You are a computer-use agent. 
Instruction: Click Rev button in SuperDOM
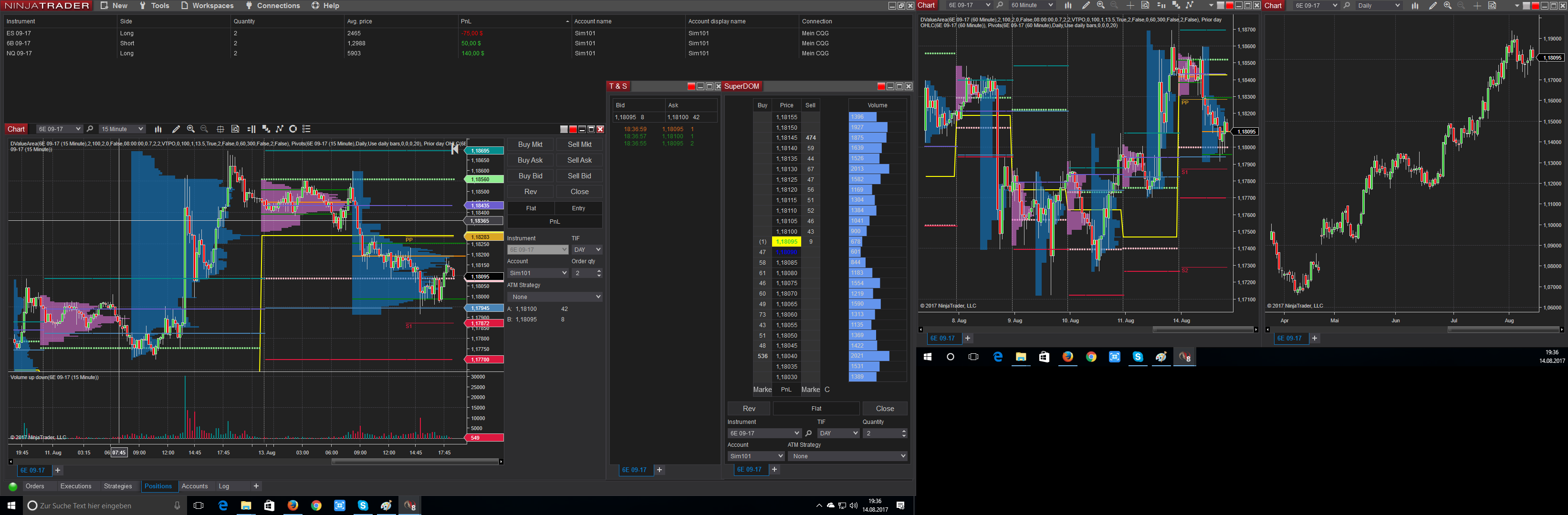click(749, 409)
